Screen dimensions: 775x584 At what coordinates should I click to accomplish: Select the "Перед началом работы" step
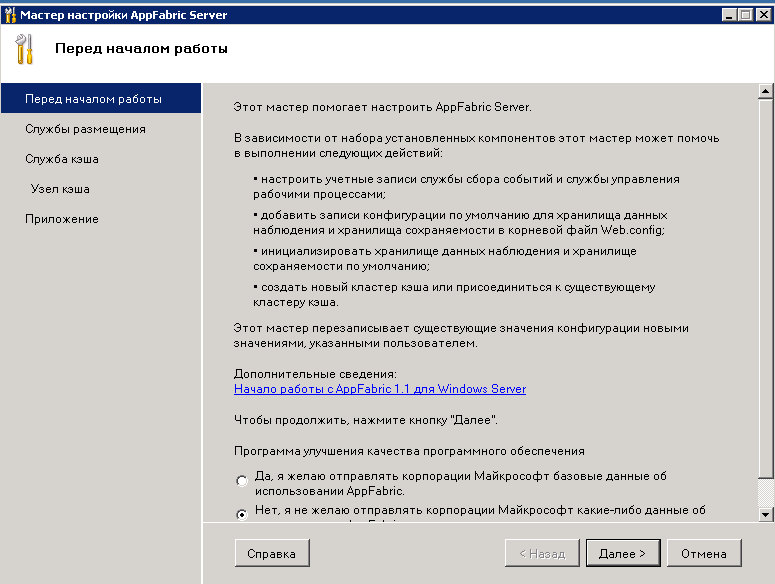pos(93,99)
